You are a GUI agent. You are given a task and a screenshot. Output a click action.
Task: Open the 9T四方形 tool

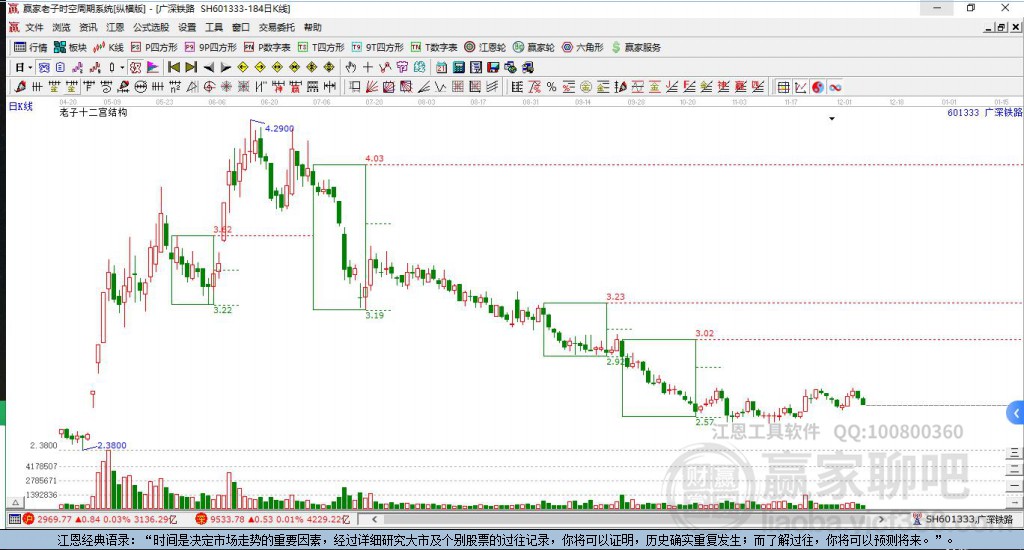click(377, 47)
